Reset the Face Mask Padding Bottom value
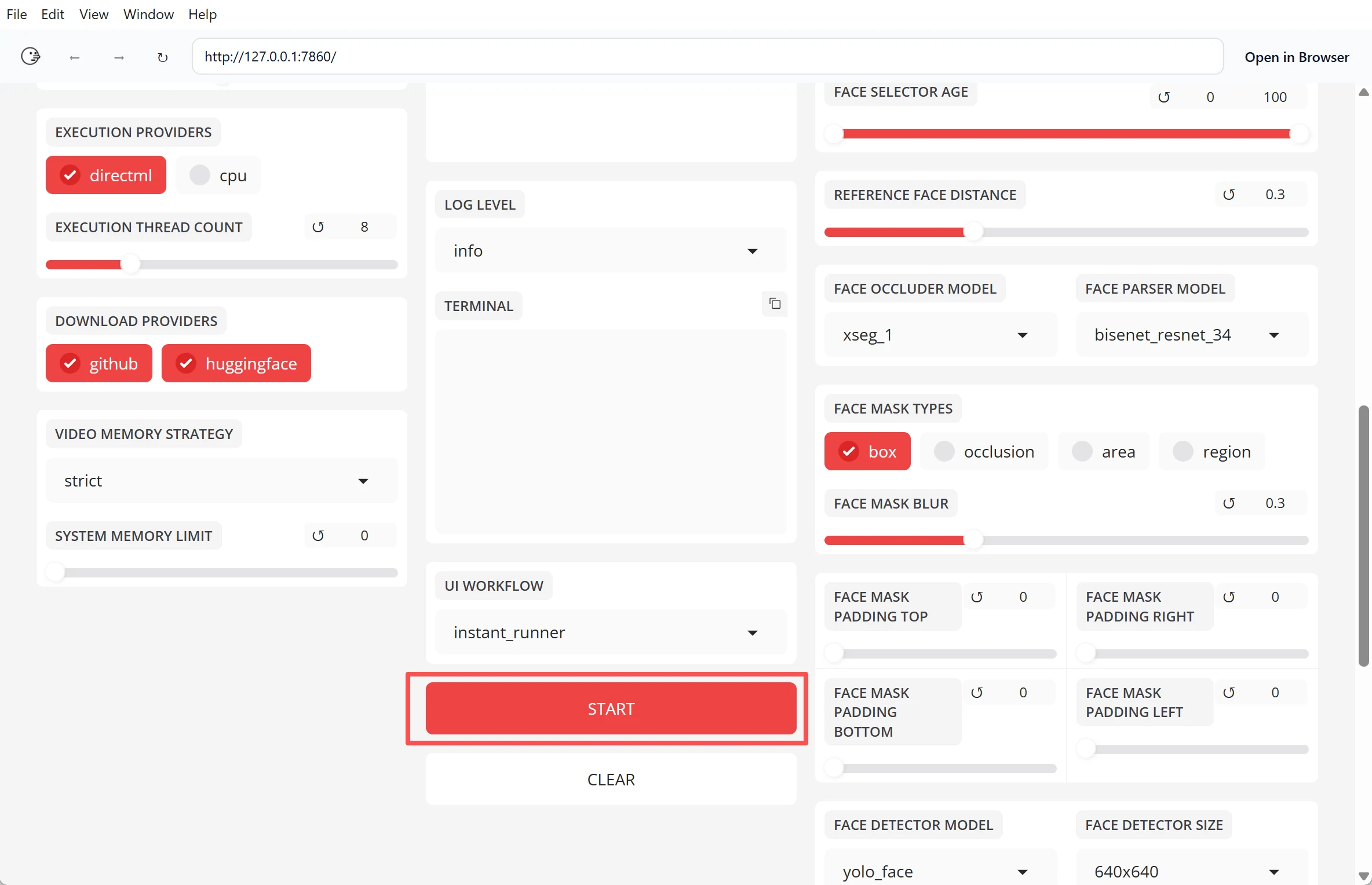Image resolution: width=1372 pixels, height=885 pixels. tap(977, 693)
